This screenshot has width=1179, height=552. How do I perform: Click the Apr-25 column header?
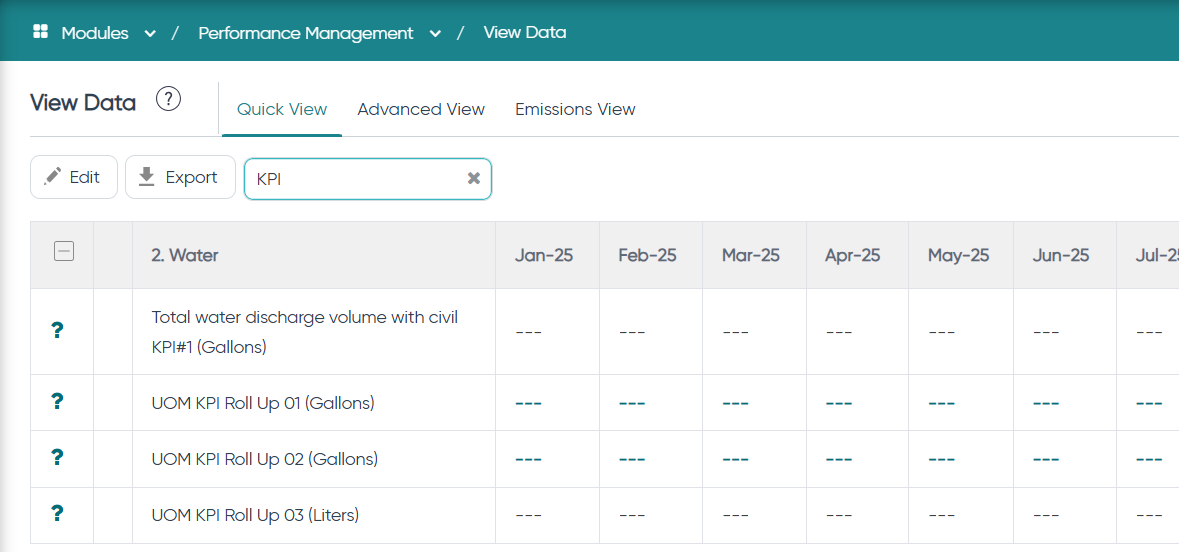[x=857, y=255]
